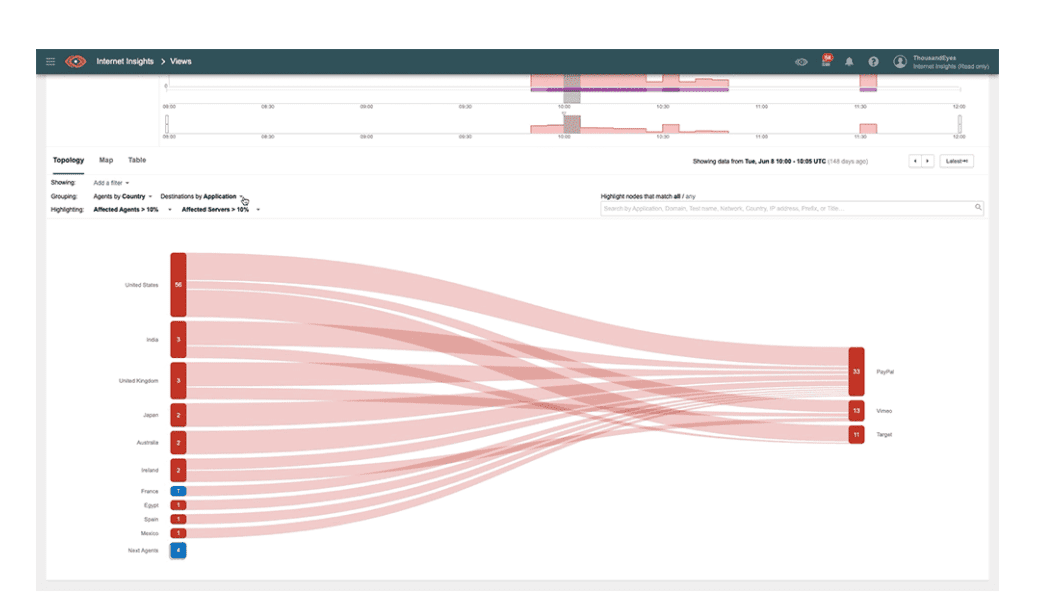
Task: Open the alerts list with red badge
Action: click(826, 60)
